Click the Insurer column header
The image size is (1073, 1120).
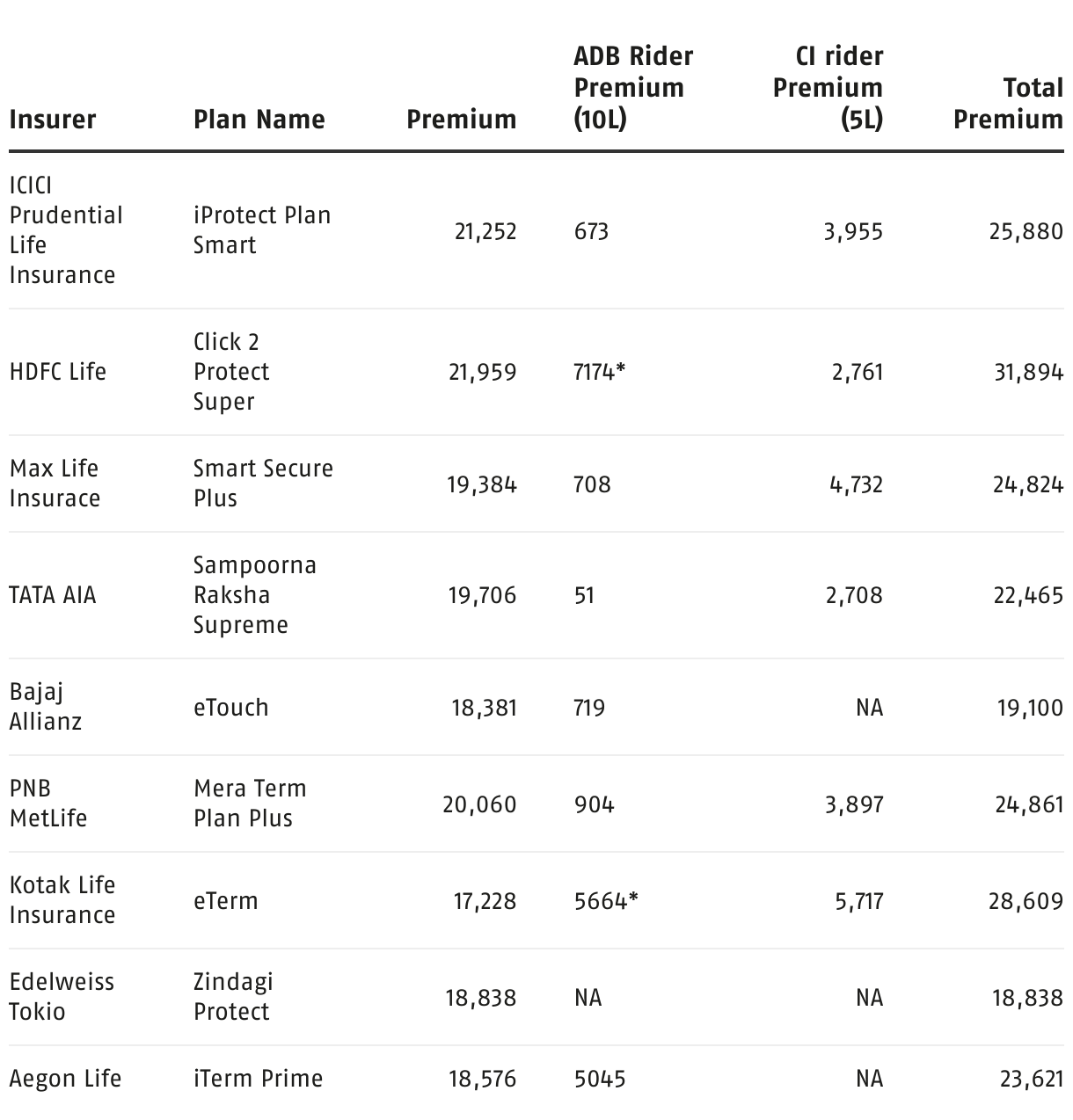click(x=53, y=120)
